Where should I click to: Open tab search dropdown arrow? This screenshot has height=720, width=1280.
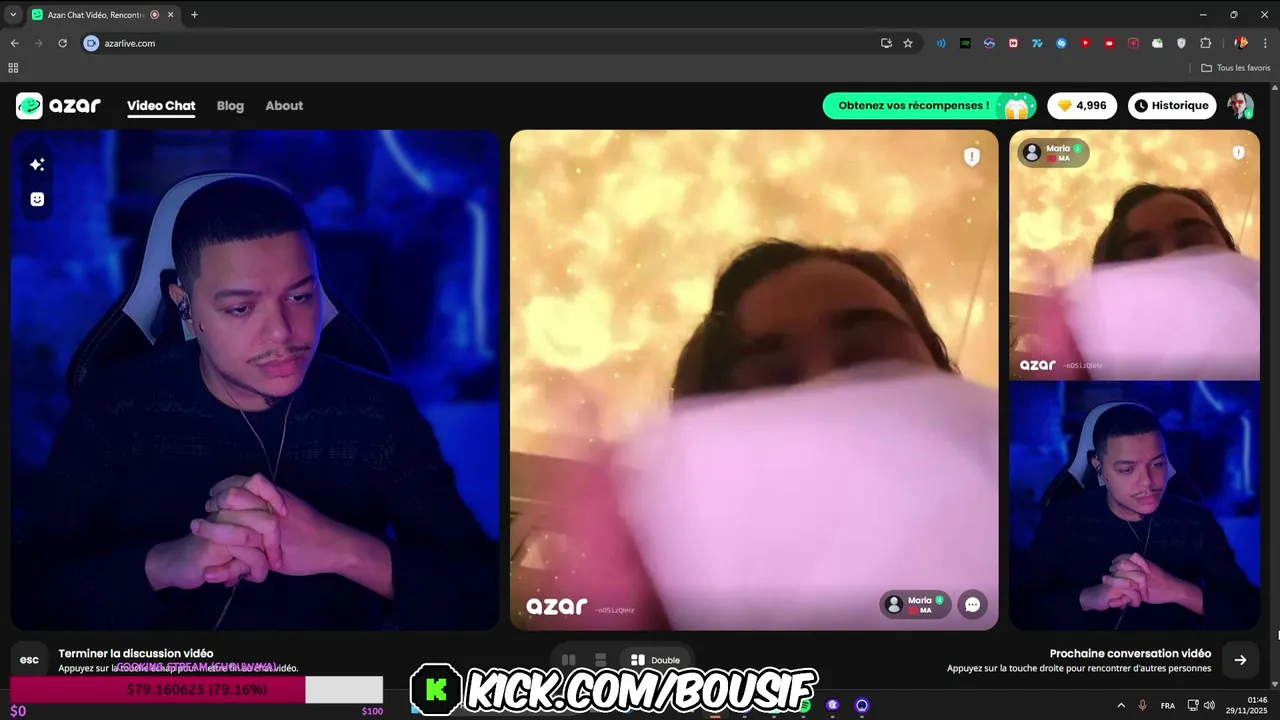point(13,14)
